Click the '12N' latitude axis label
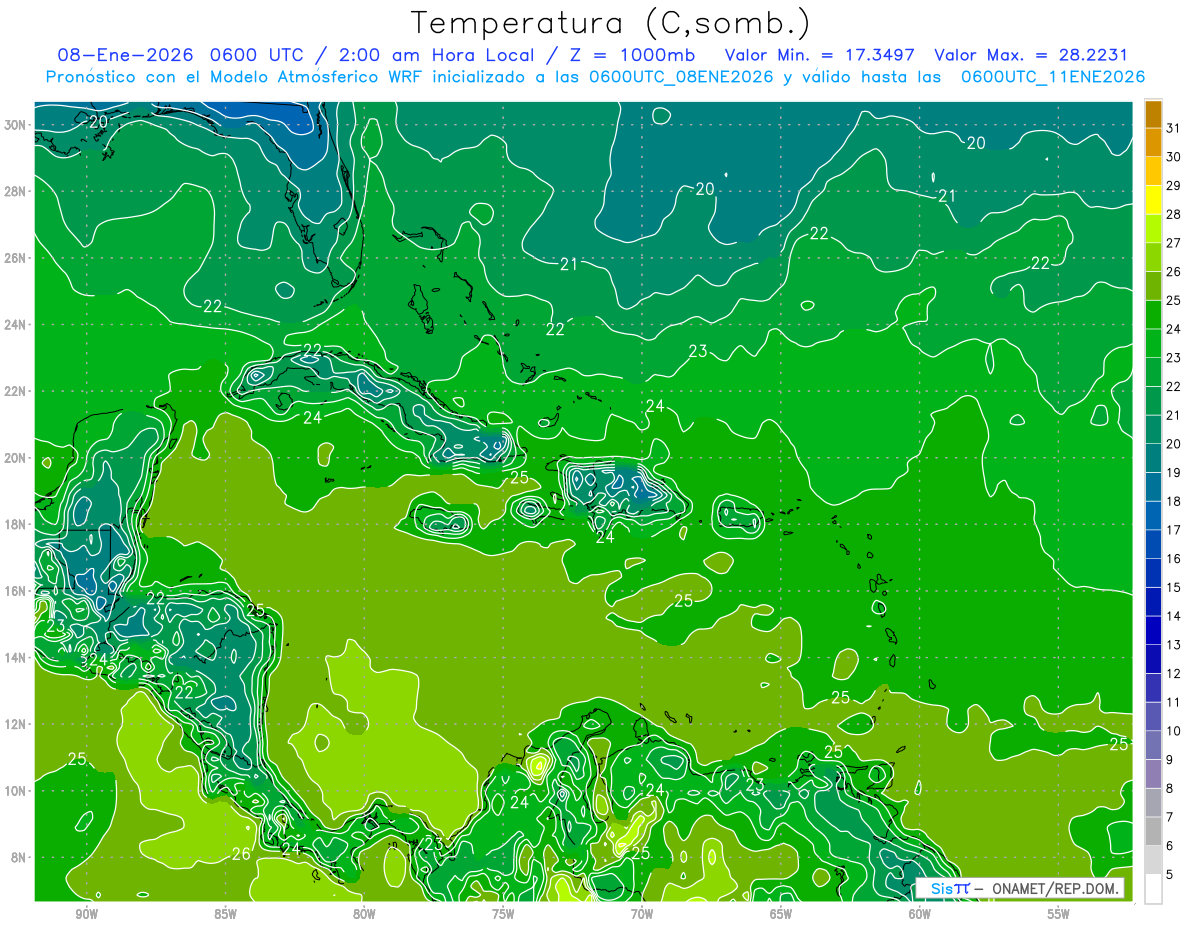This screenshot has height=927, width=1200. (14, 724)
